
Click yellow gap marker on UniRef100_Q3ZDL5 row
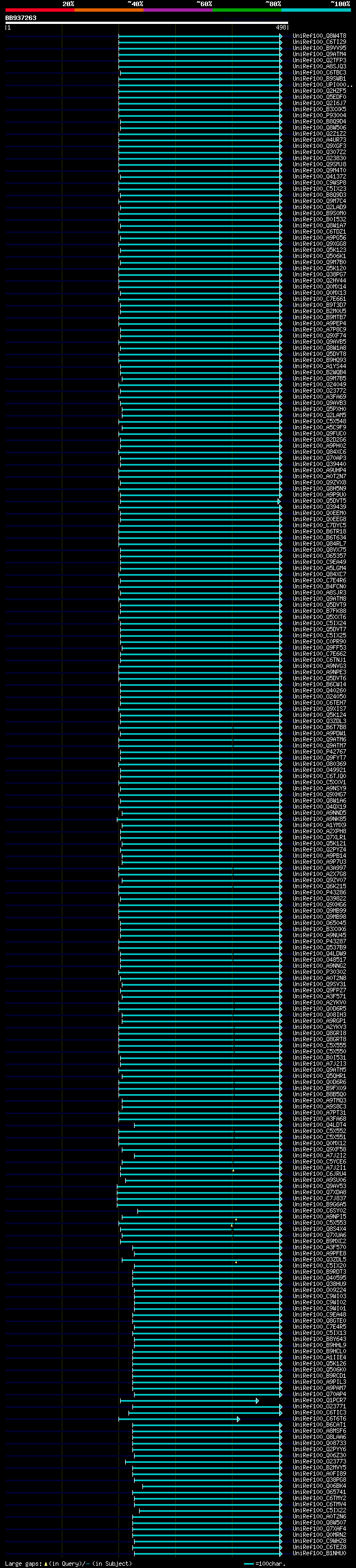[236, 1261]
